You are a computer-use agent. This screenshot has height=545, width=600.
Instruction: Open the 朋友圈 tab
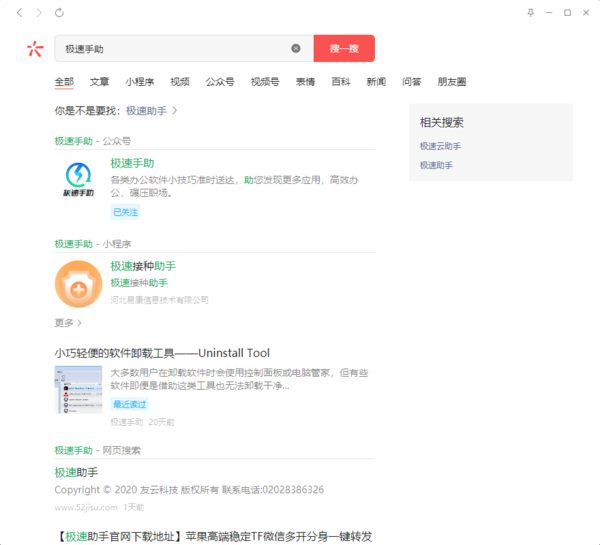pyautogui.click(x=451, y=82)
